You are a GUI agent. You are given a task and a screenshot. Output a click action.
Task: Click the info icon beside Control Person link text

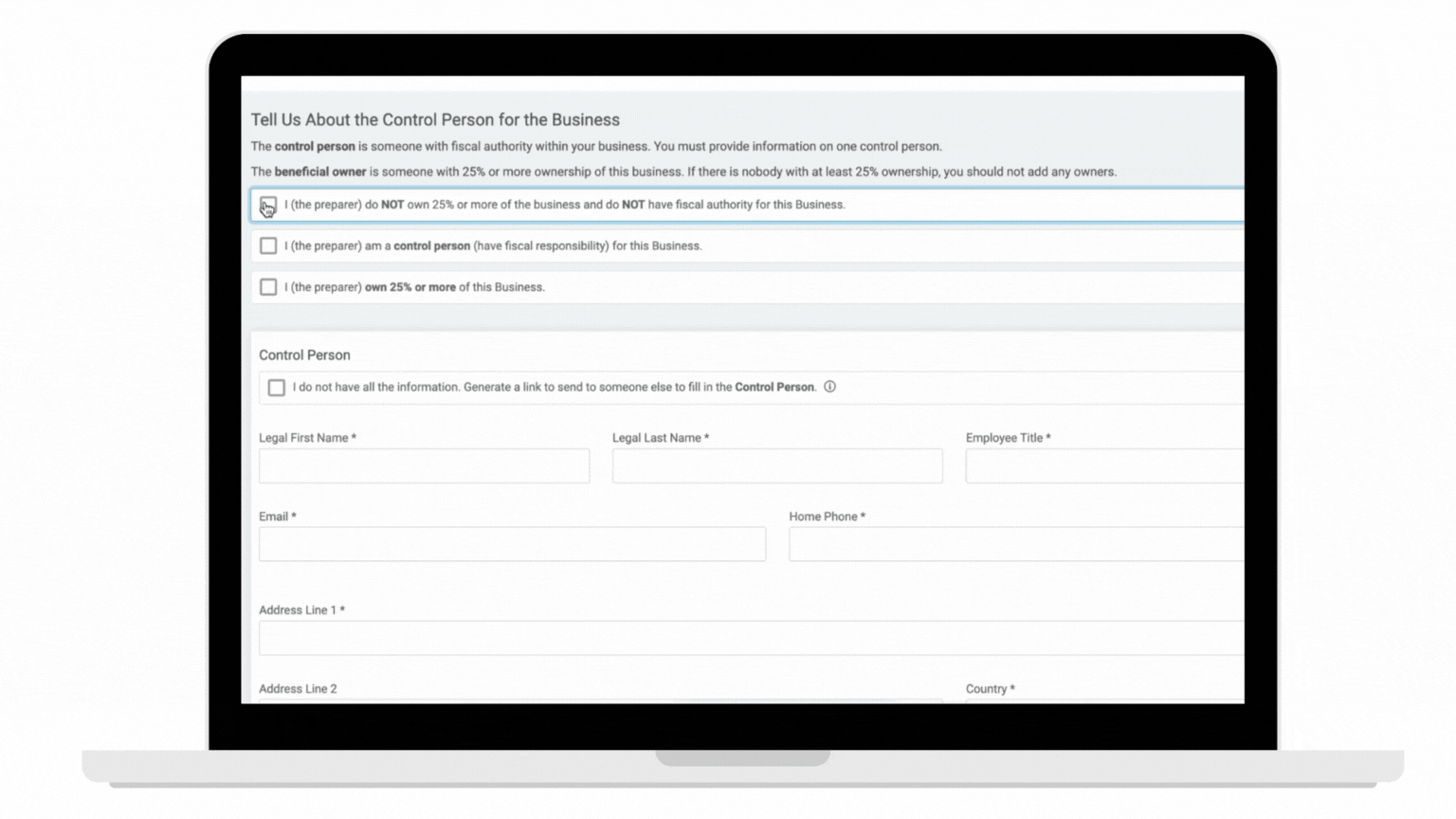[829, 387]
